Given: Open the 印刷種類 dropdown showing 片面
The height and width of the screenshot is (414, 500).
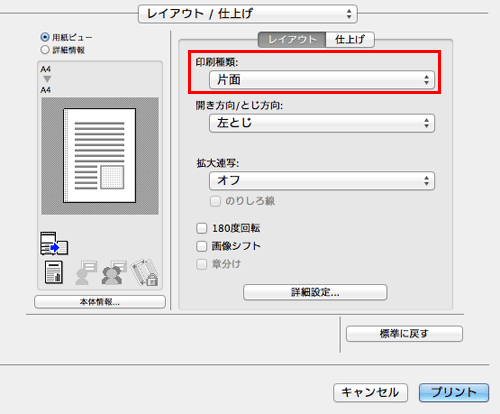Looking at the screenshot, I should (322, 80).
